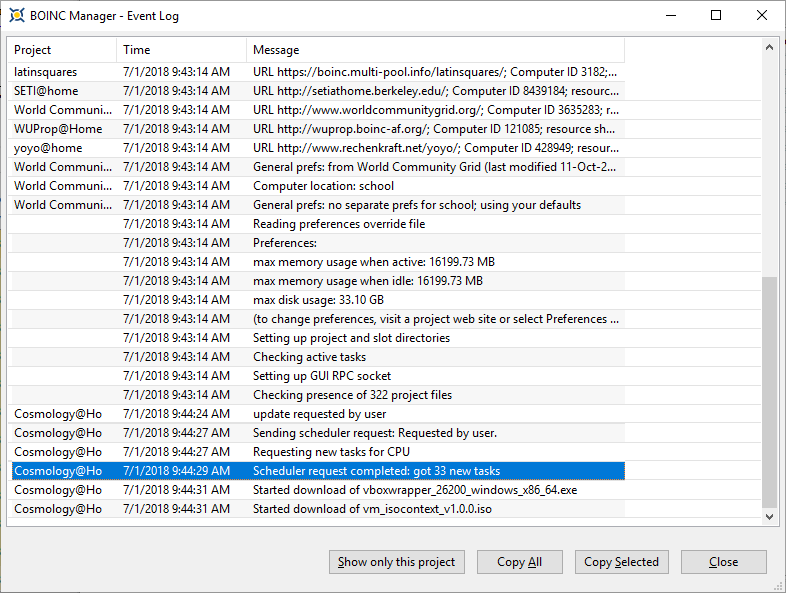Click the BOINC Manager title bar icon
This screenshot has height=593, width=786.
coord(17,16)
